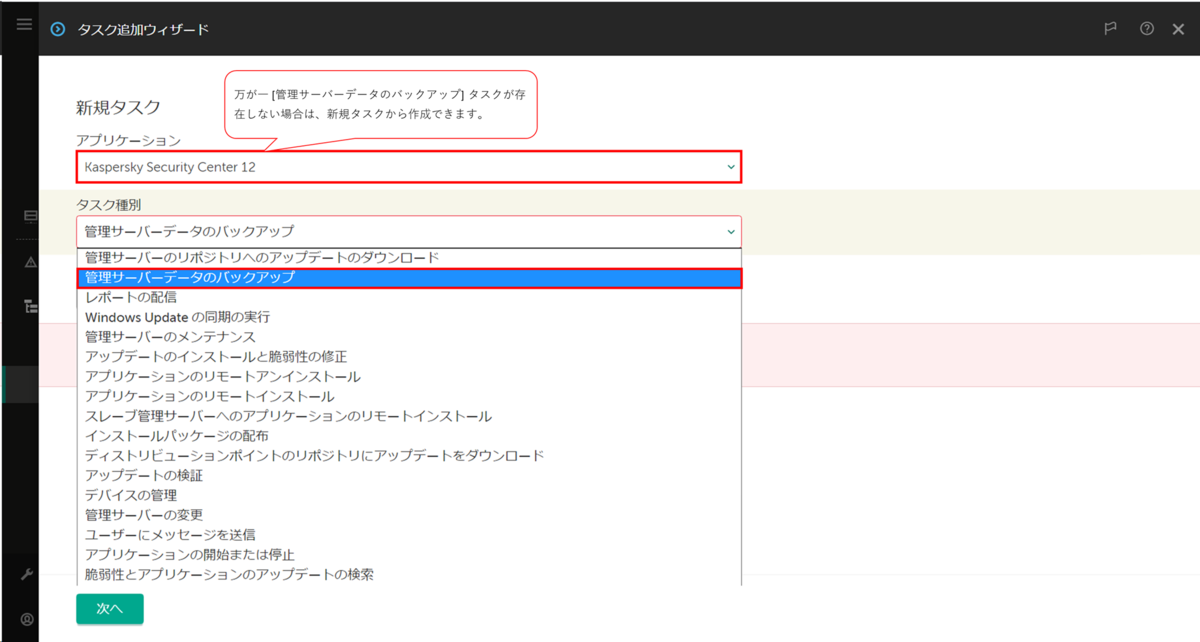Select ディストリビューションポイントのリポジトリにアップデートをダウンロード
The width and height of the screenshot is (1200, 642).
click(409, 456)
